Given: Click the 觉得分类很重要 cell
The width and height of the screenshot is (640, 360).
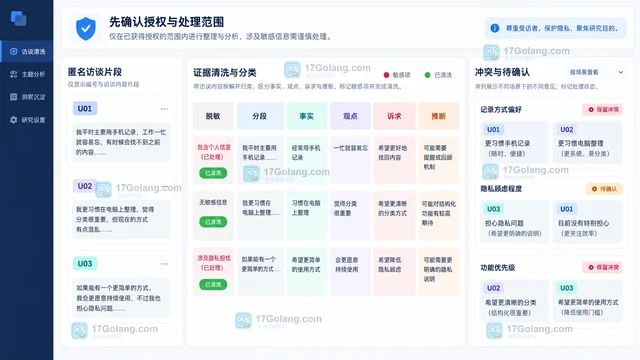Looking at the screenshot, I should click(x=350, y=216).
